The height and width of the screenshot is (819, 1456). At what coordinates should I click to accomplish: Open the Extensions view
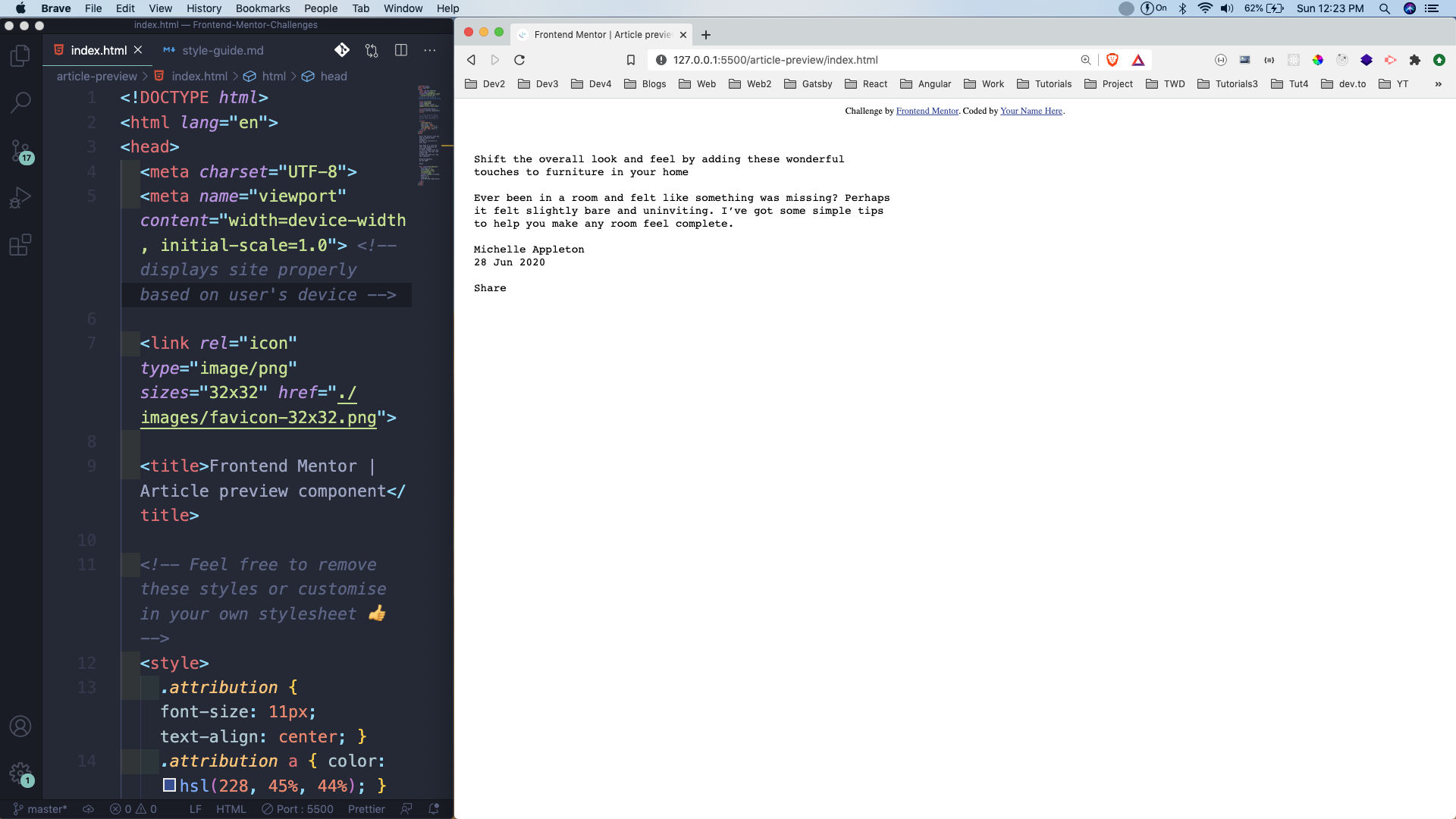[x=20, y=245]
